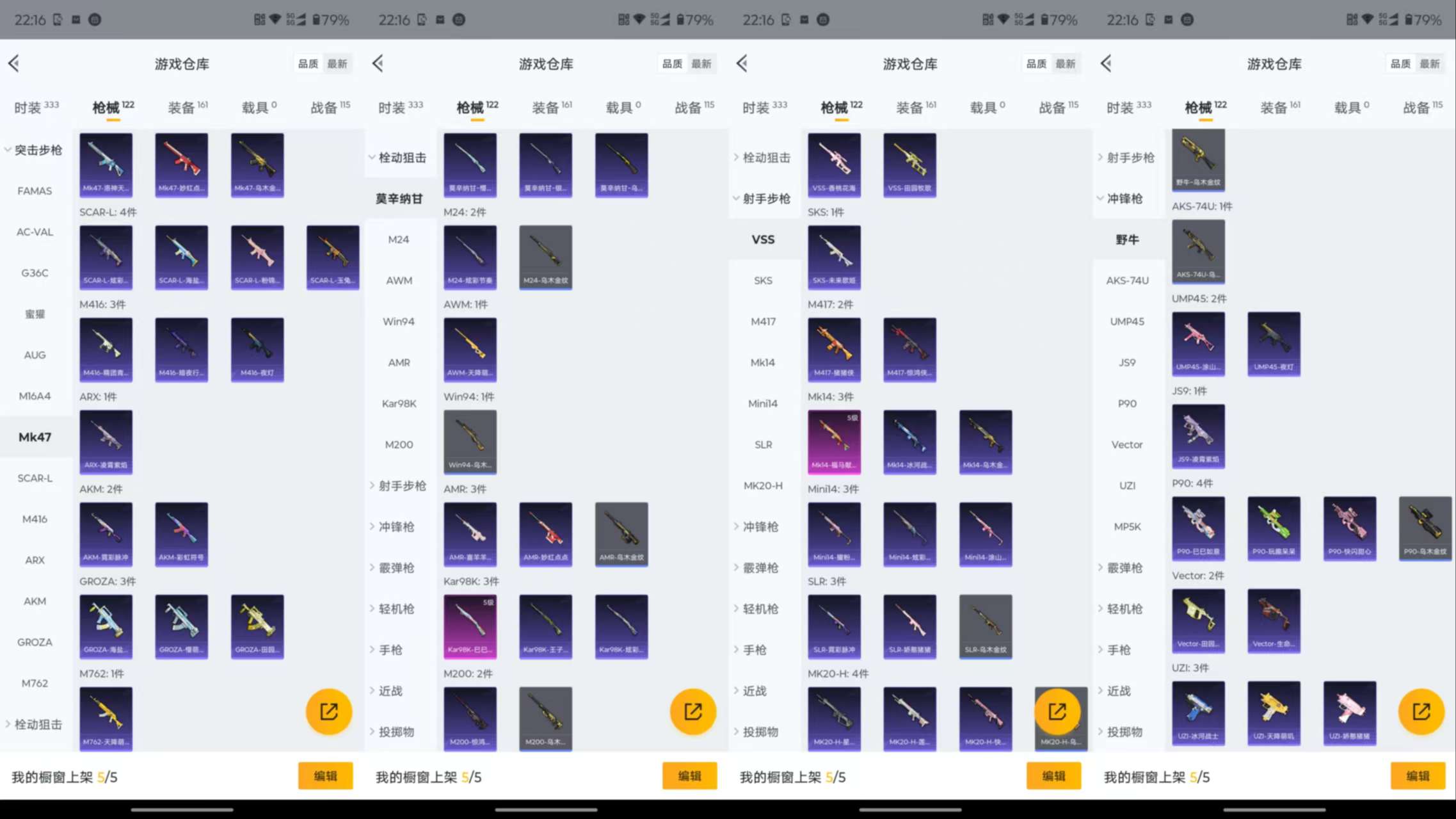Open the AMR 妙红点点 skin

click(545, 534)
